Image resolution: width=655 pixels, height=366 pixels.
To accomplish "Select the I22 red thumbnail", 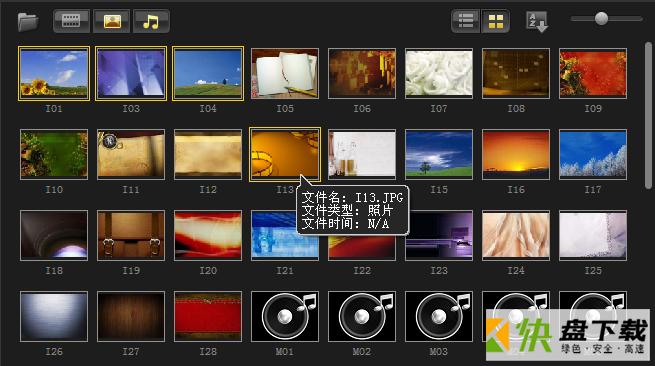I will point(362,247).
